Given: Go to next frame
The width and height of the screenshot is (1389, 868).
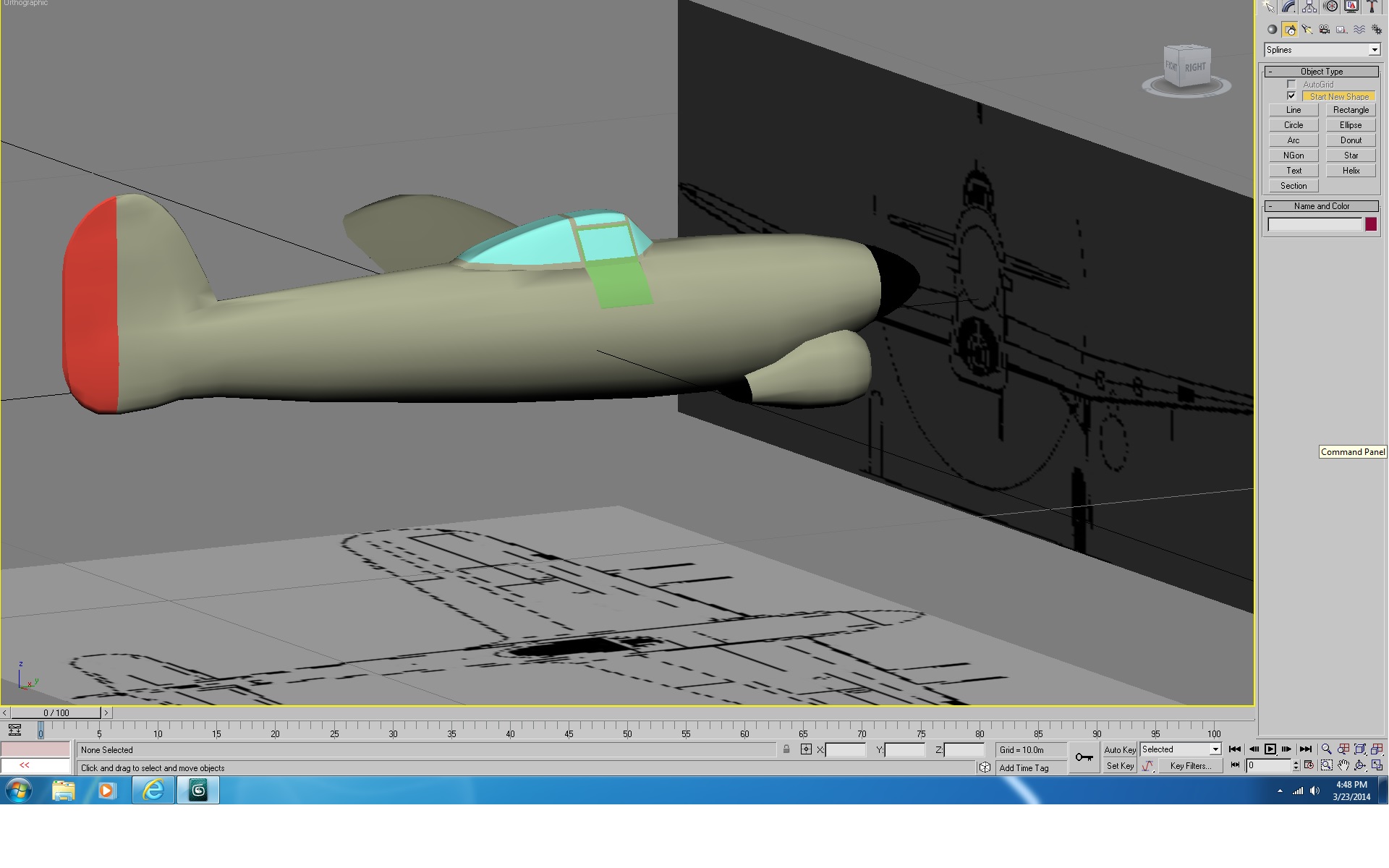Looking at the screenshot, I should pos(1286,749).
